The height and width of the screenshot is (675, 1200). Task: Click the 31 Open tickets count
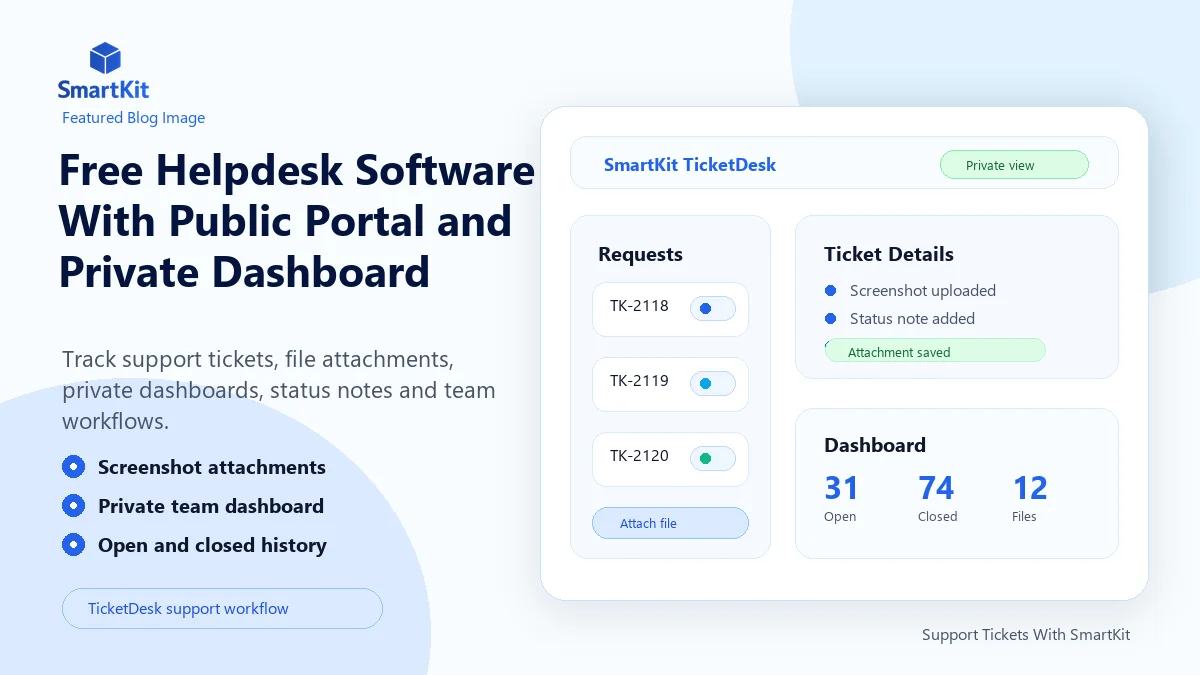[x=841, y=488]
